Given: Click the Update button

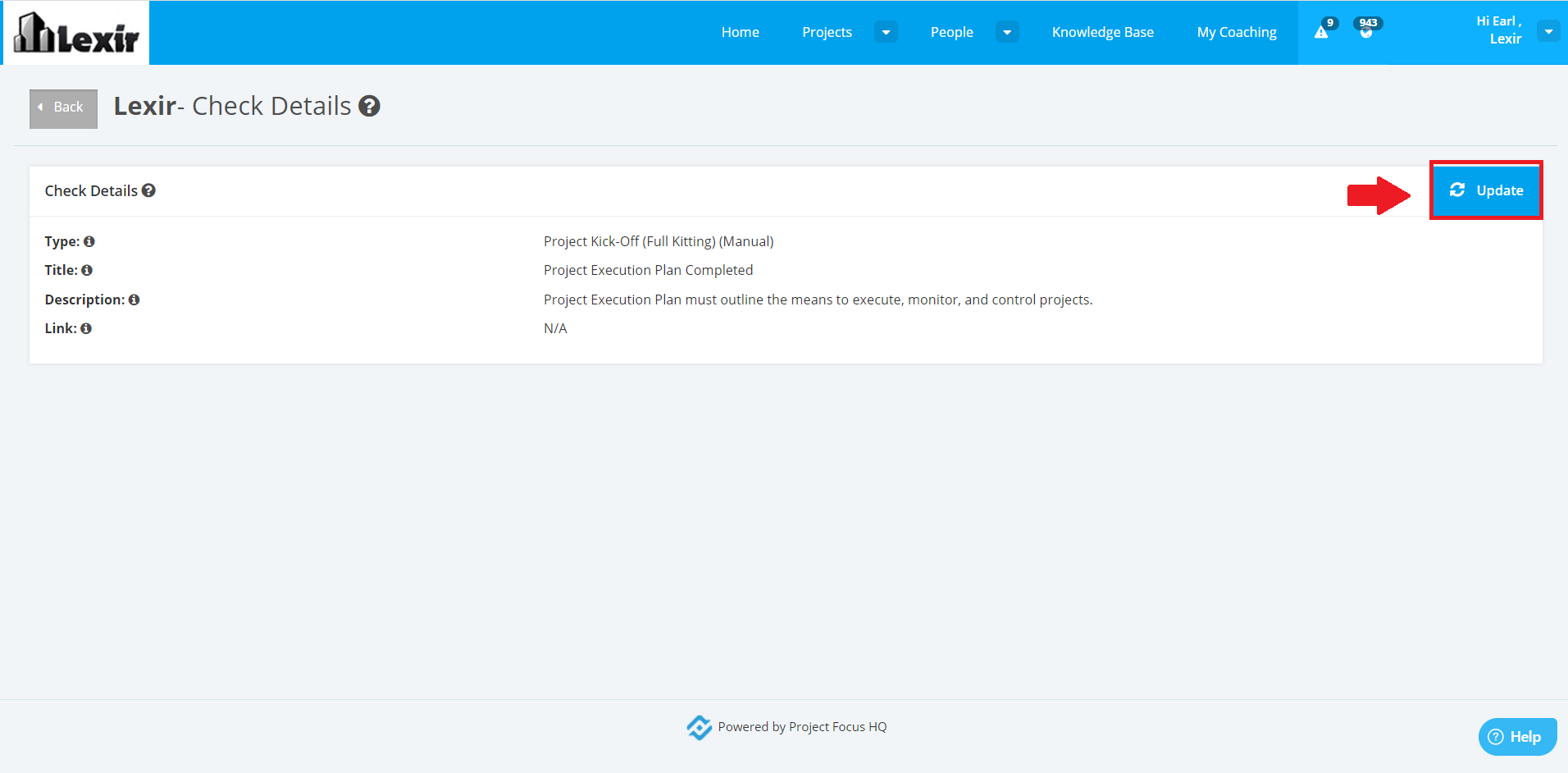Looking at the screenshot, I should click(x=1486, y=190).
